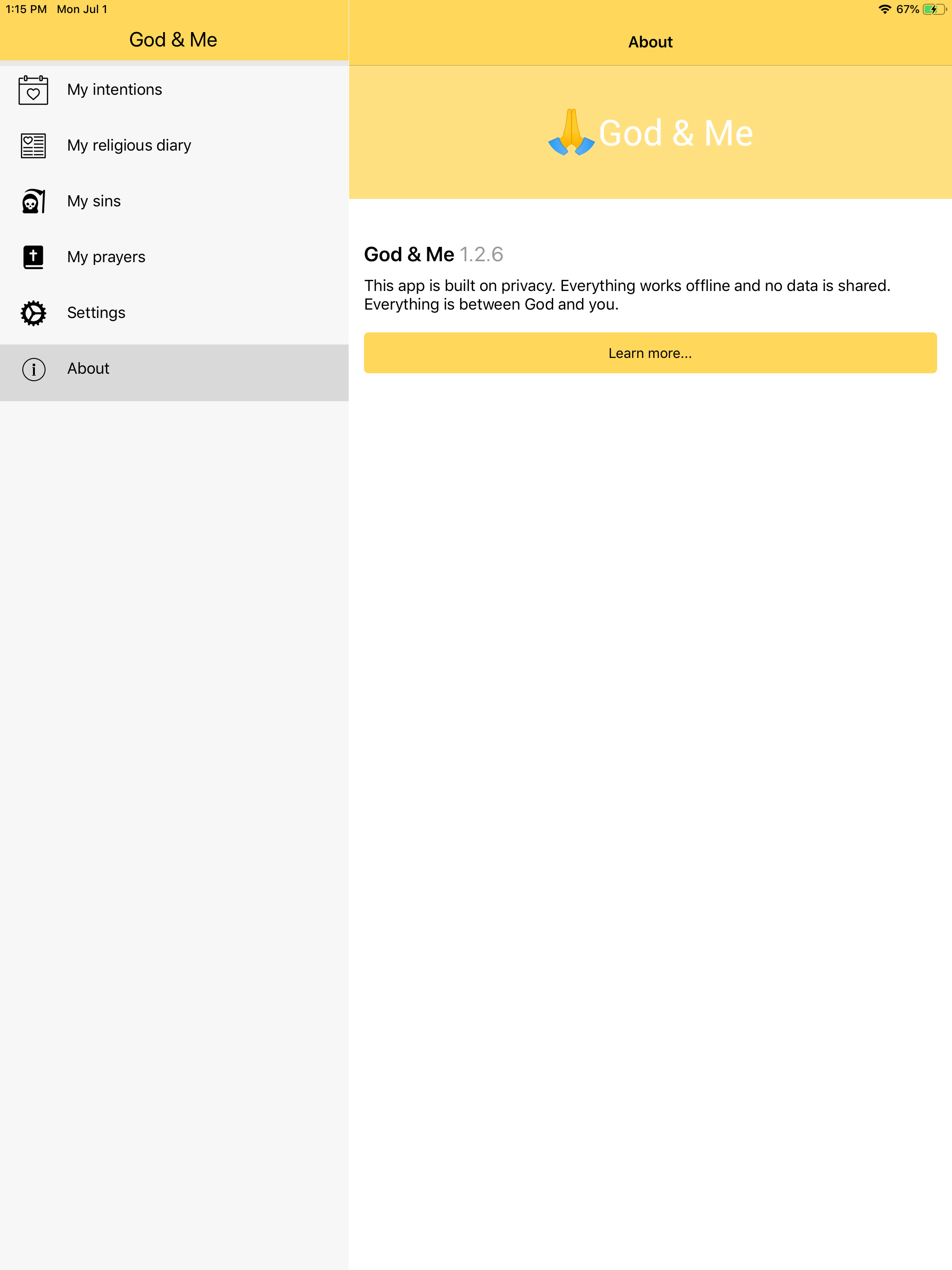Screen dimensions: 952x1270
Task: Select the About sidebar entry
Action: click(x=174, y=373)
